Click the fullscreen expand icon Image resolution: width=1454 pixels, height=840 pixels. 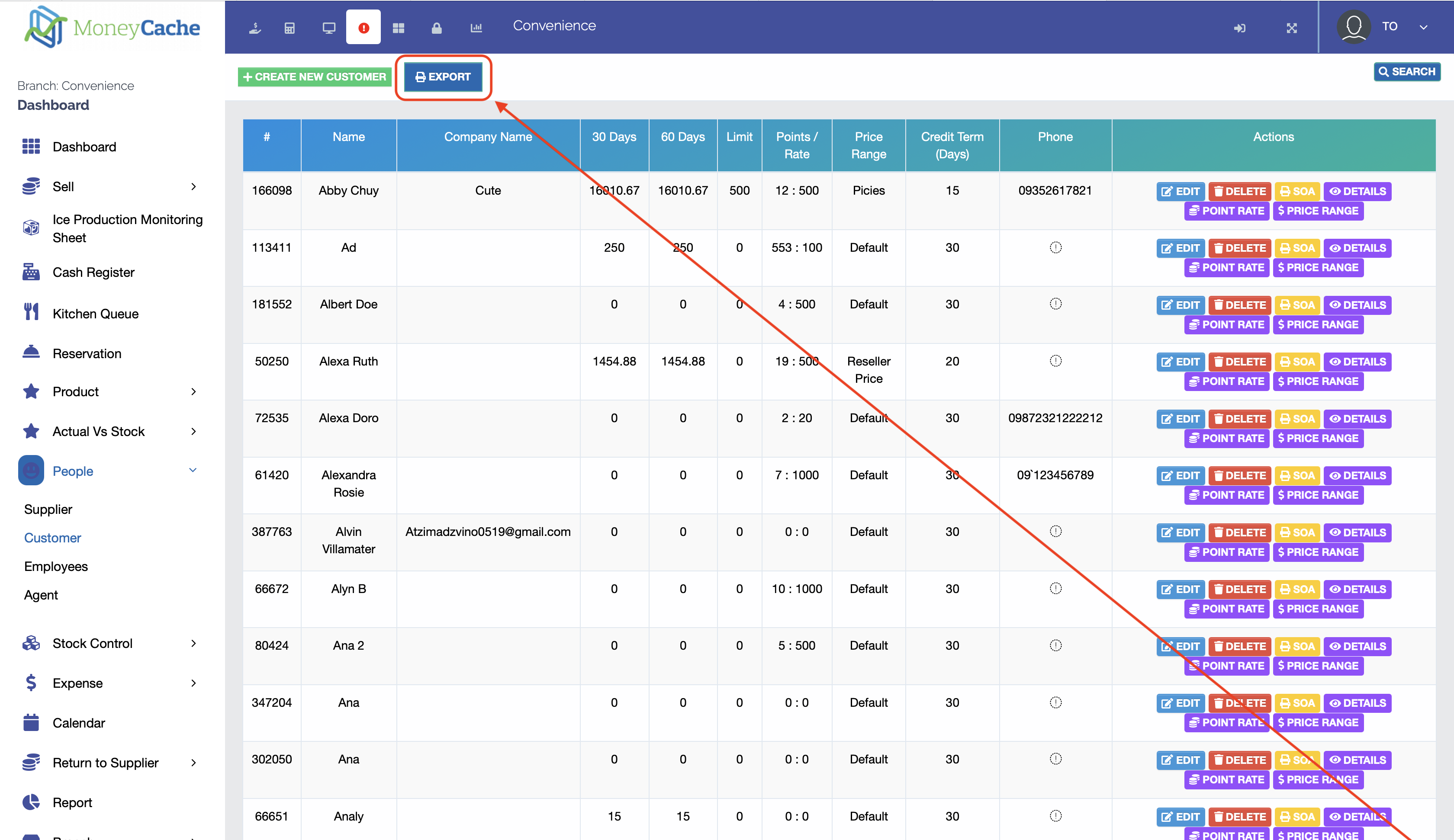click(1292, 28)
